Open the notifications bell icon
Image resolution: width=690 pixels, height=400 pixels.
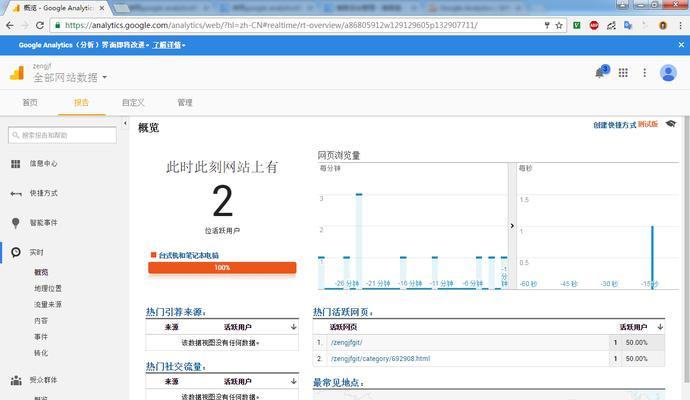pos(600,72)
